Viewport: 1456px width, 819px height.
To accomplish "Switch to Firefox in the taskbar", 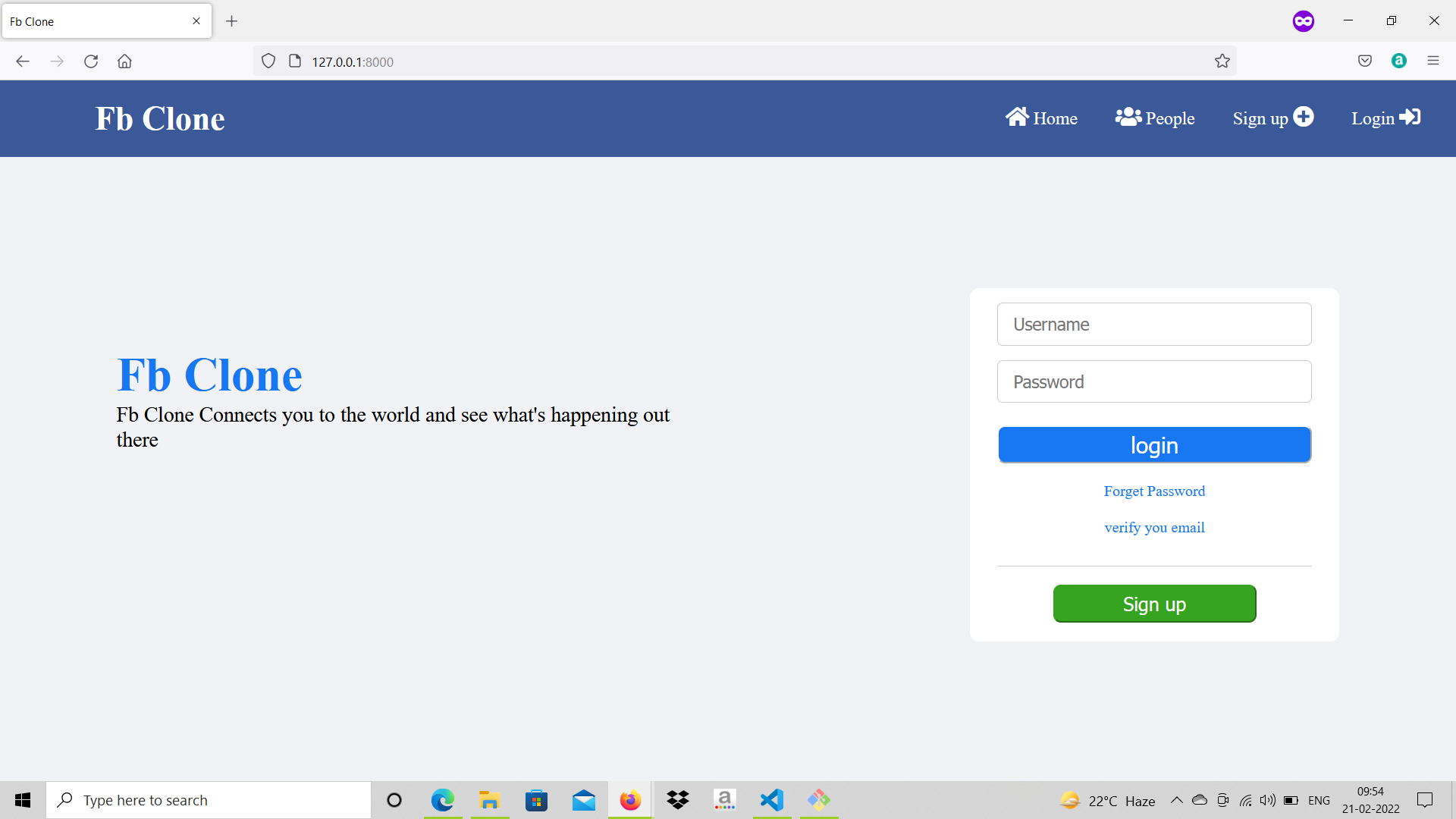I will point(630,800).
